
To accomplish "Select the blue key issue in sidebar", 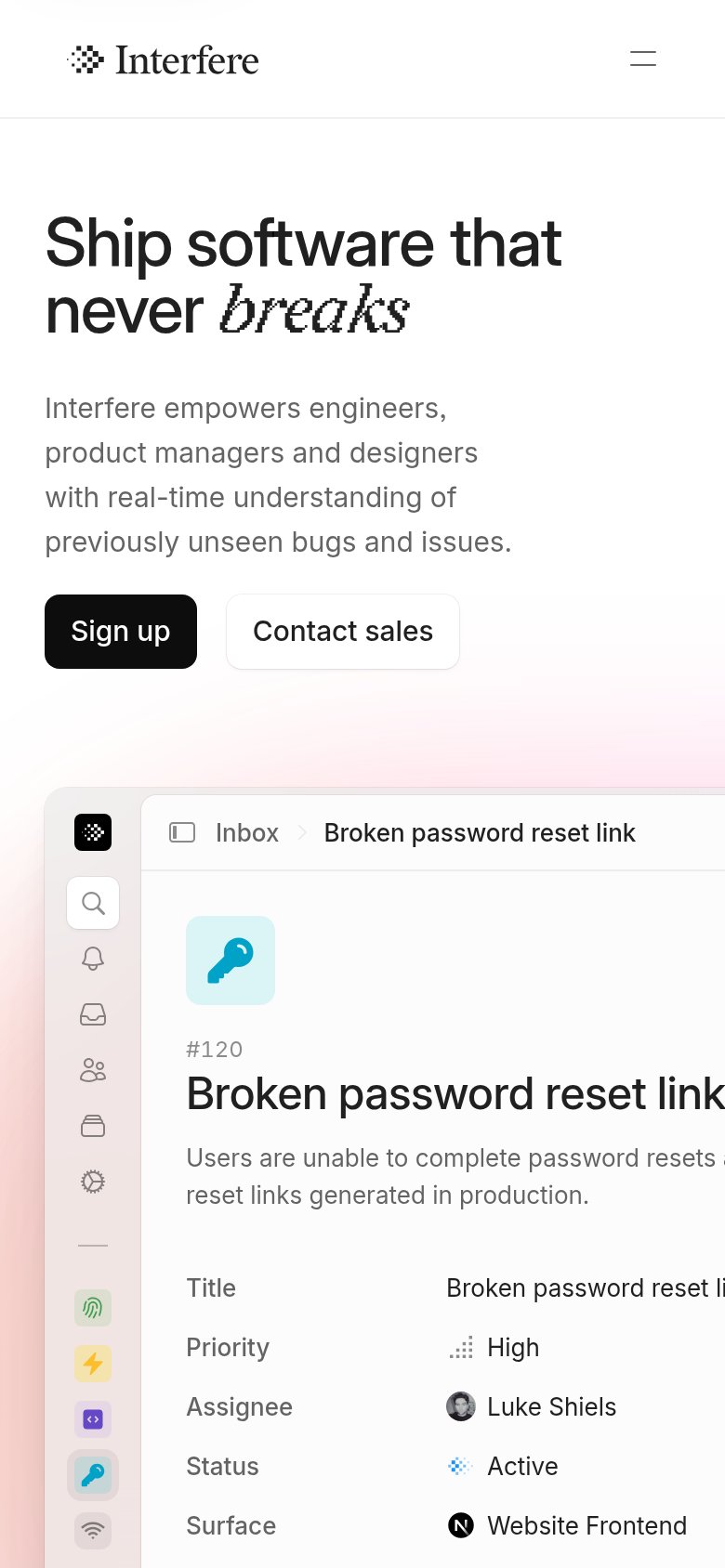I will [93, 1475].
